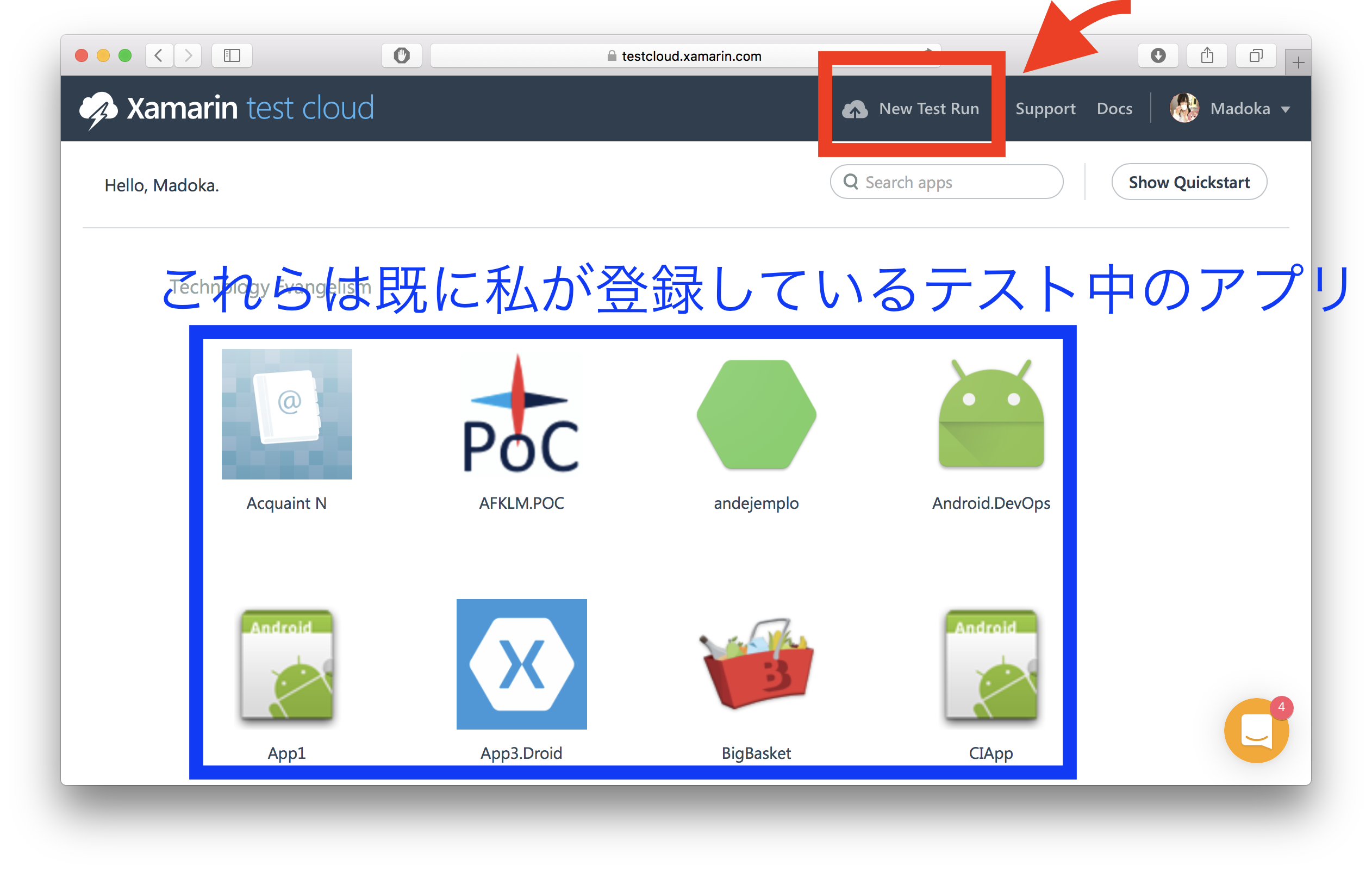Click the Acquaint N app name

click(286, 503)
